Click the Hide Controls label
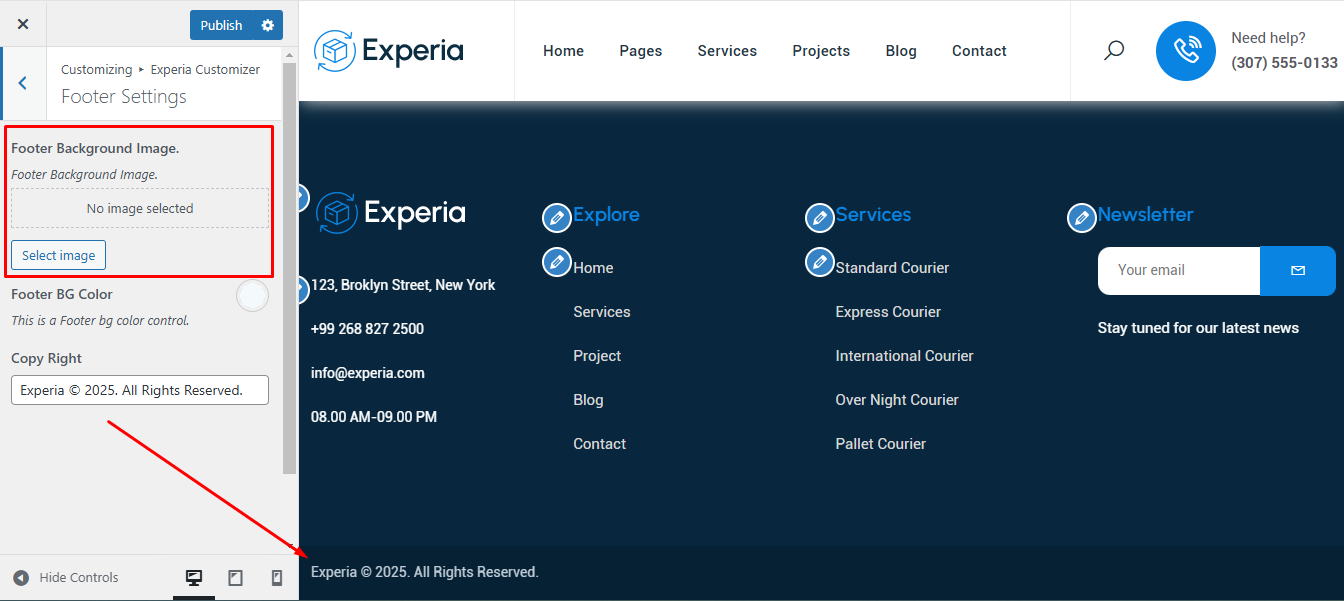1344x601 pixels. tap(79, 577)
